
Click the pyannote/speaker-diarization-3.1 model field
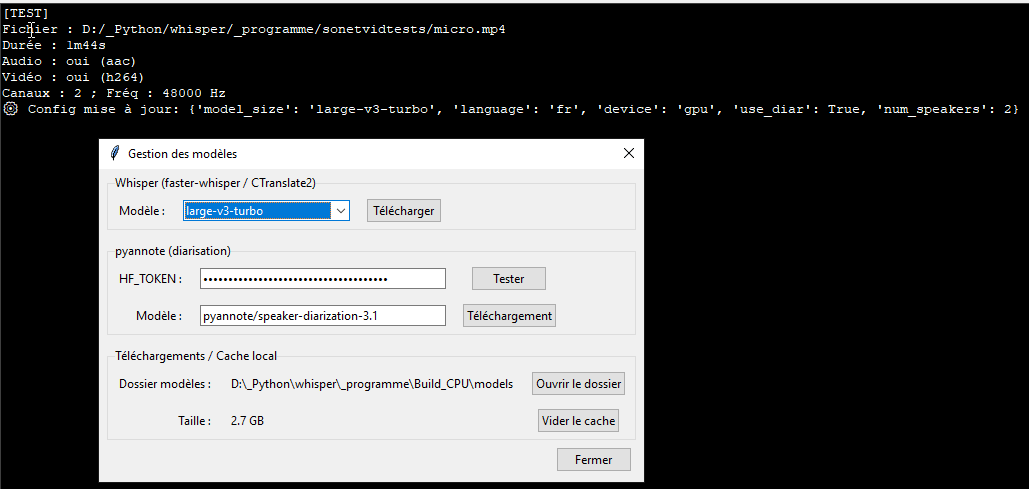322,316
